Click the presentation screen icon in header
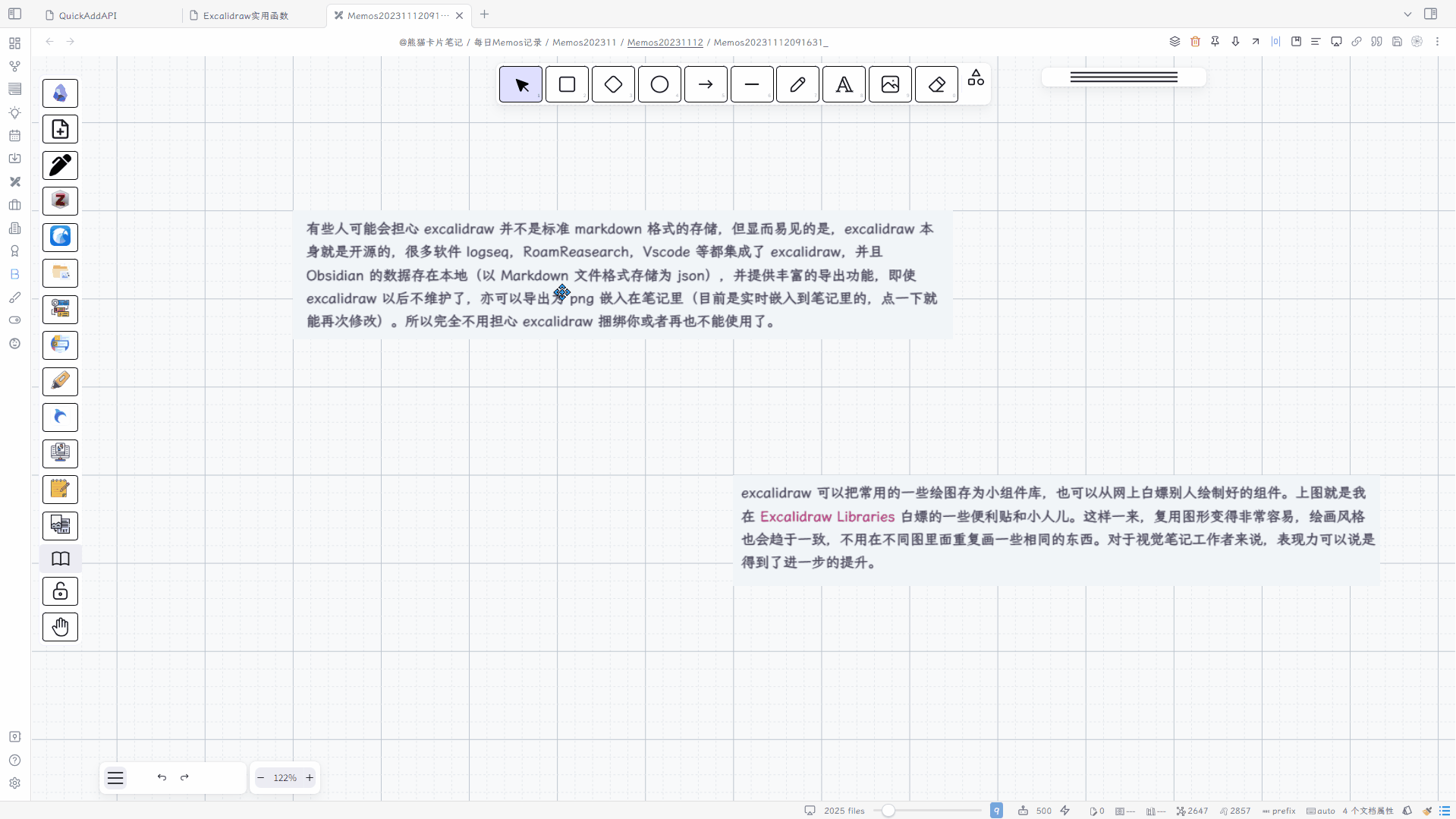The width and height of the screenshot is (1456, 819). coord(1336,42)
